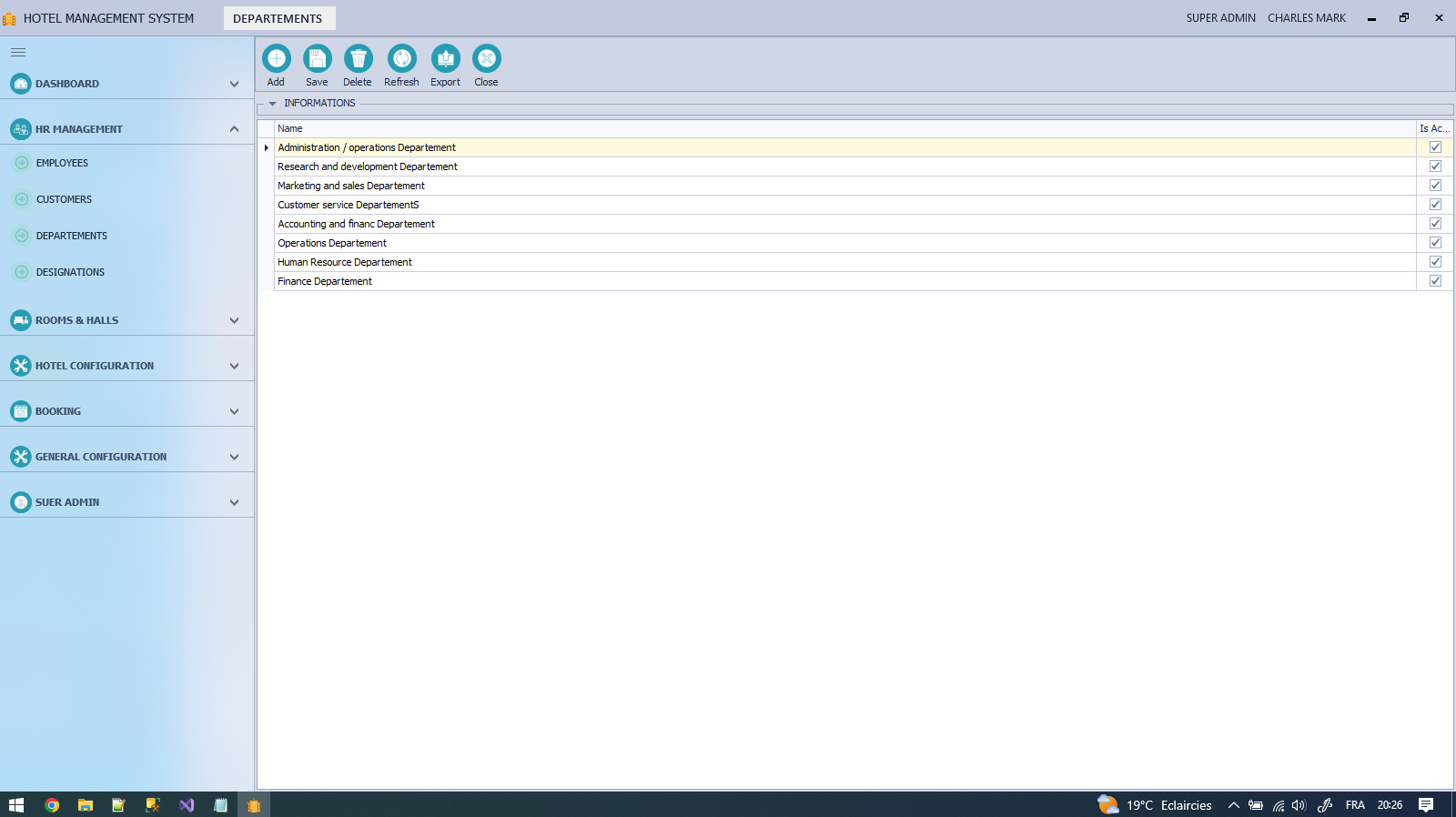1456x817 pixels.
Task: Open Employees in HR Management
Action: click(x=62, y=163)
